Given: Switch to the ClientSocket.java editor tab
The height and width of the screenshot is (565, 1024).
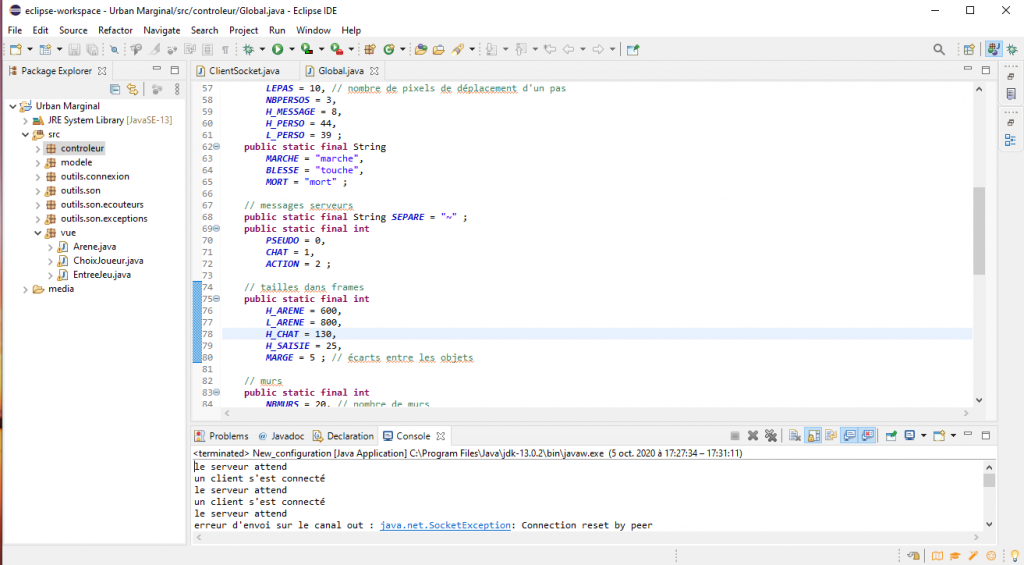Looking at the screenshot, I should 243,71.
